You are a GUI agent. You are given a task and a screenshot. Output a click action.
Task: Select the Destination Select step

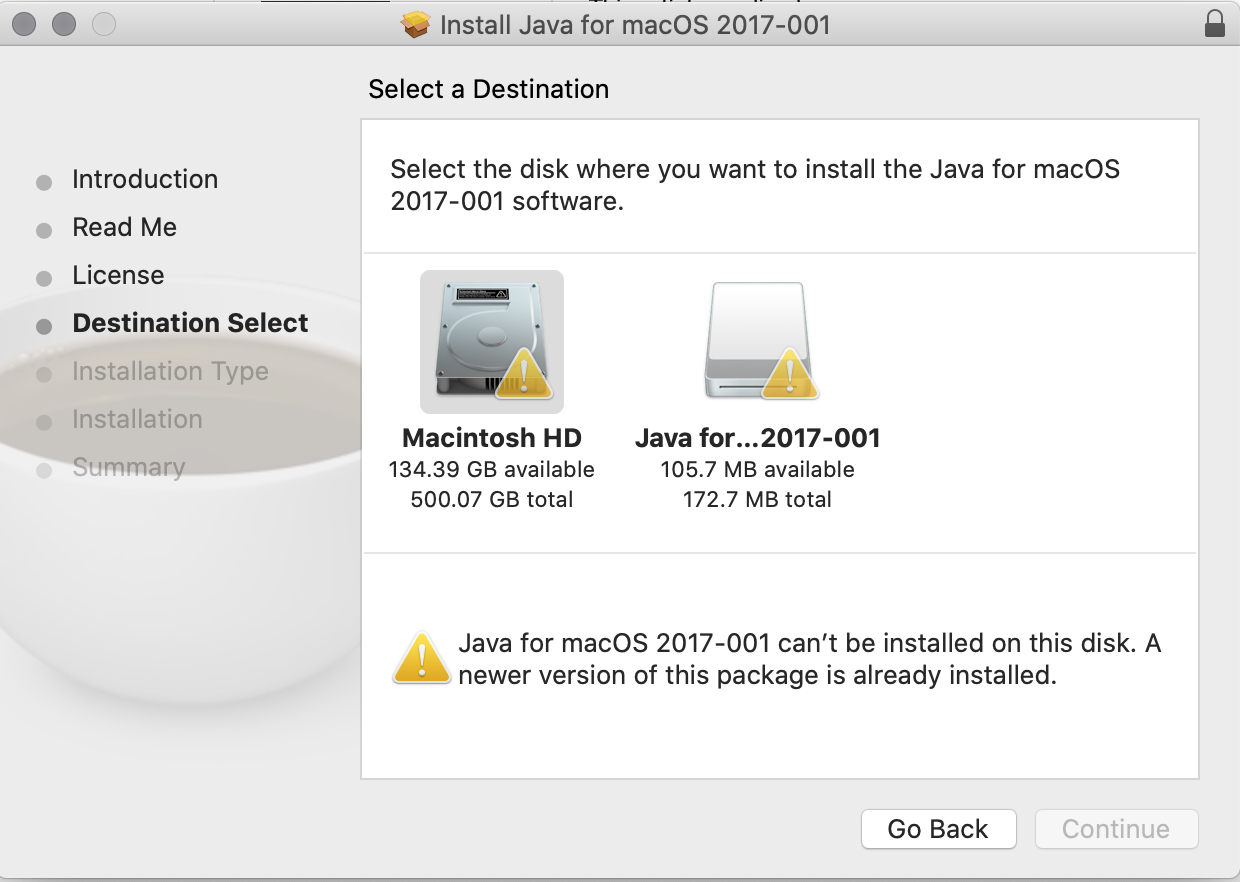click(190, 324)
